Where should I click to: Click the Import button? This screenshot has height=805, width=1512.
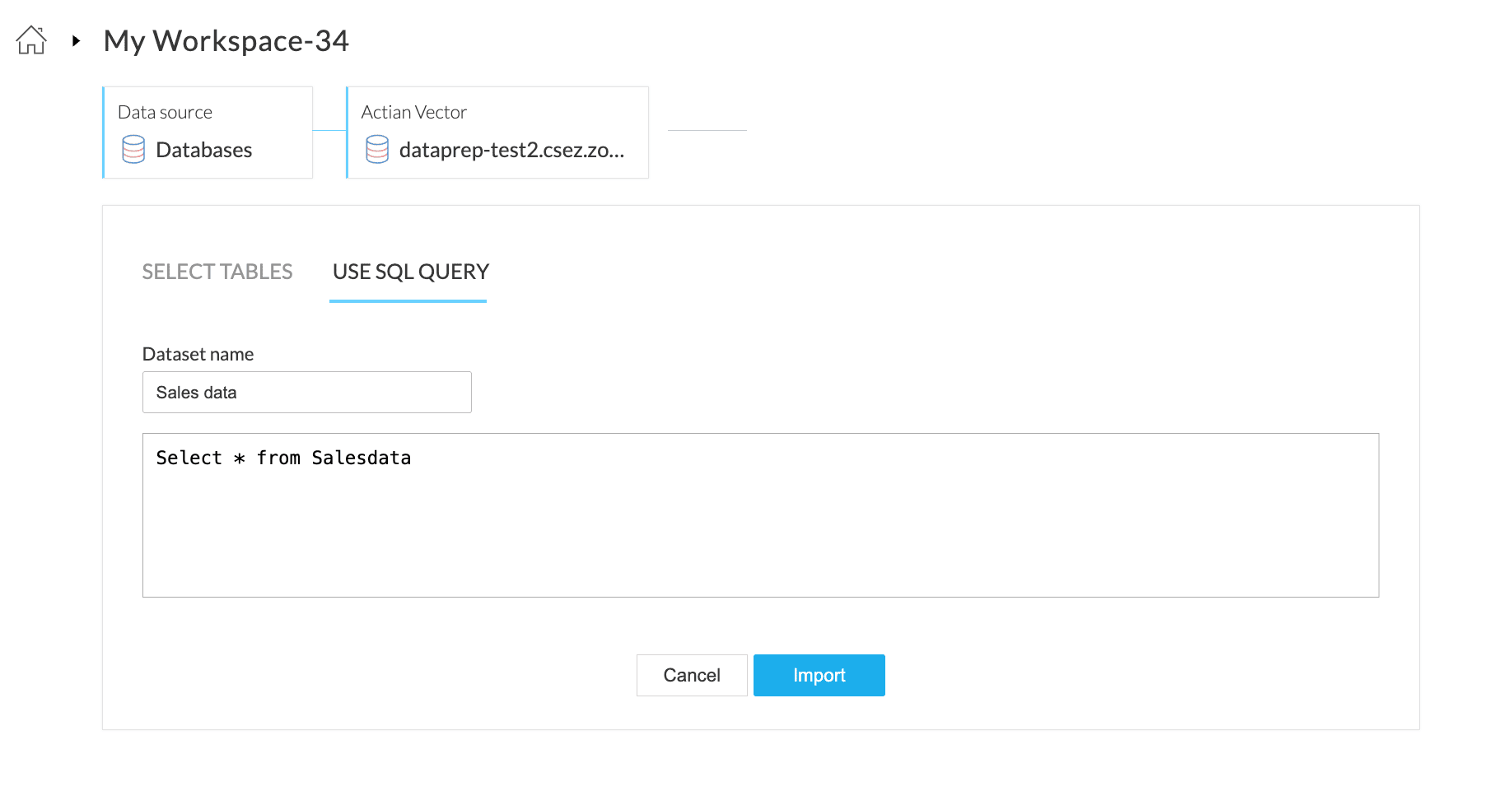point(819,676)
